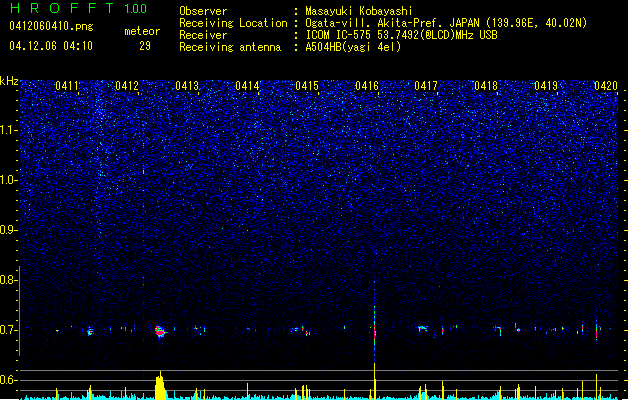Select the 1.1 kHz axis label
Viewport: 629px width, 400px height.
coord(9,130)
